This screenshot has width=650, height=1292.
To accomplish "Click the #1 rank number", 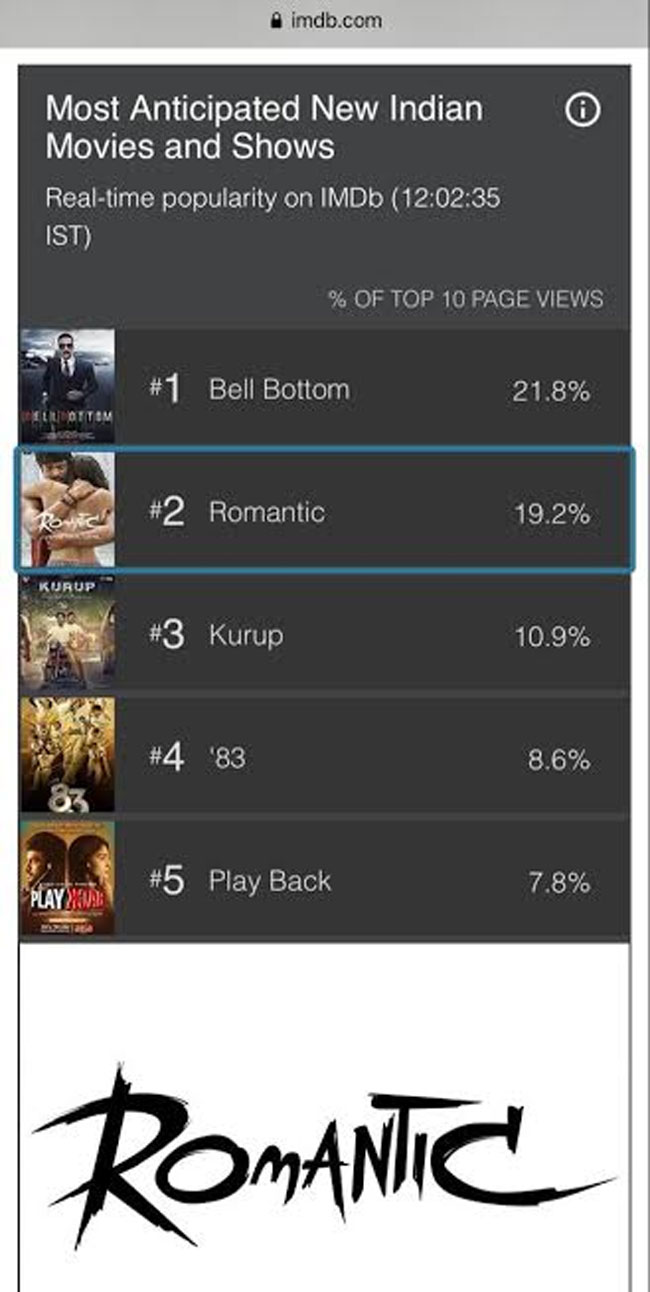I will pos(165,389).
